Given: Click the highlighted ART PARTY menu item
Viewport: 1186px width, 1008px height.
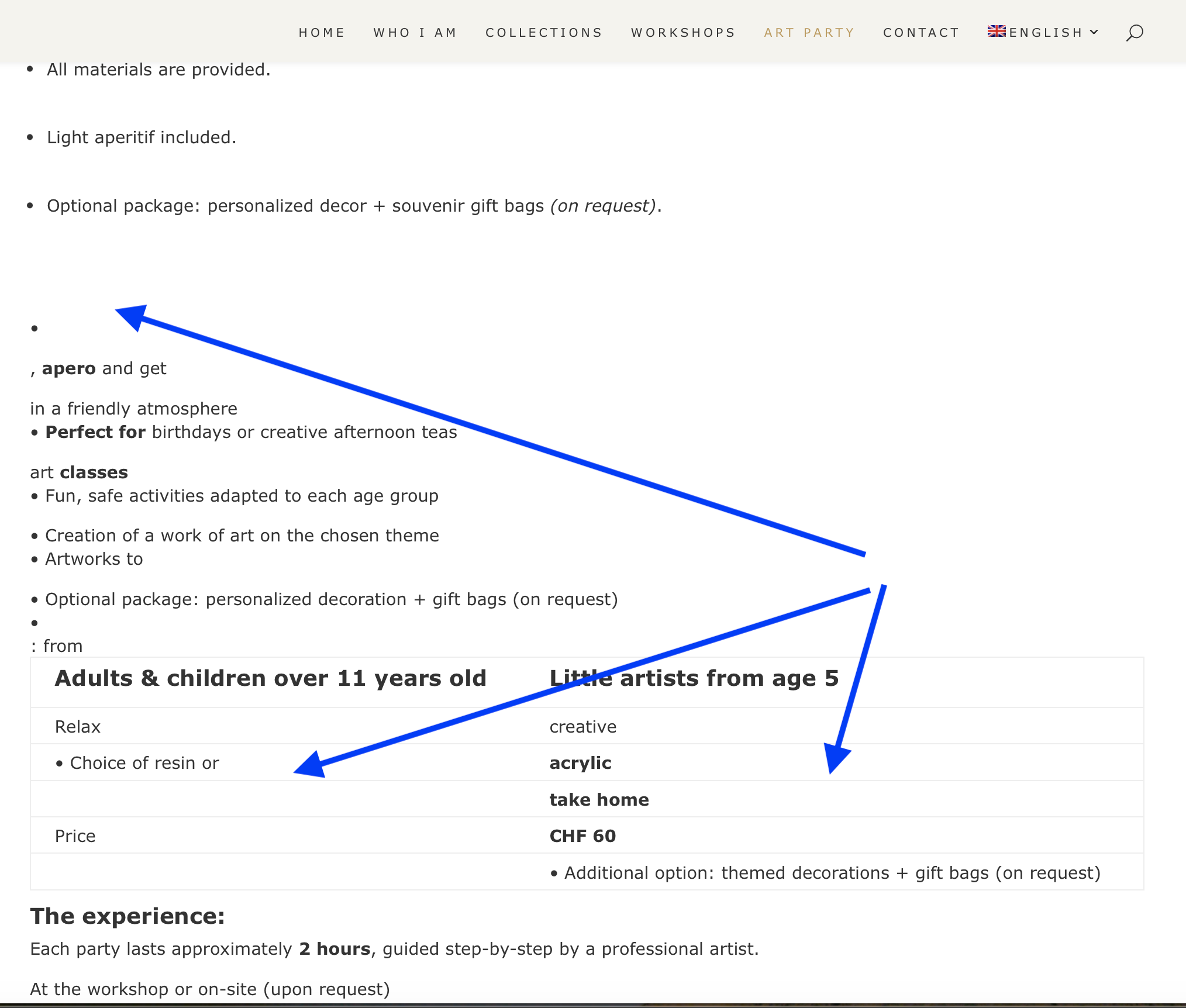Looking at the screenshot, I should pos(809,33).
